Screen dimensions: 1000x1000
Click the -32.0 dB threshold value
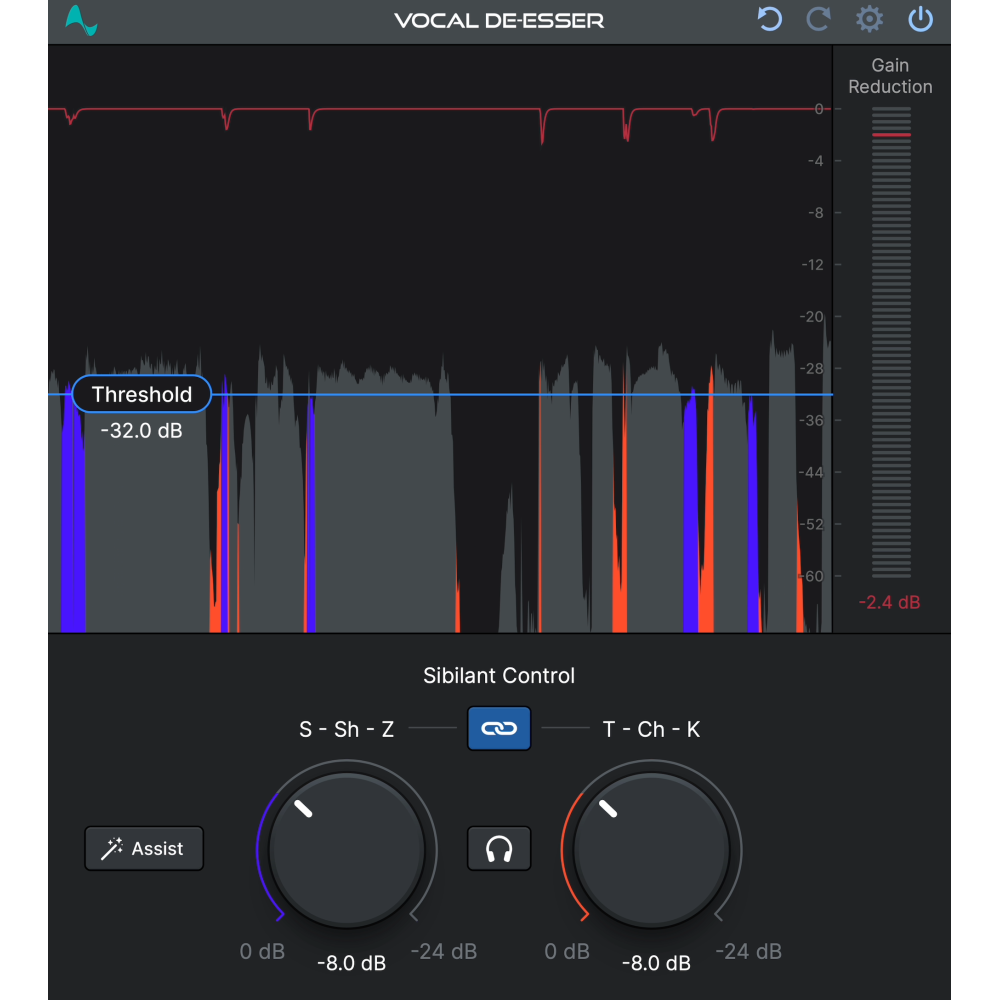pos(140,430)
